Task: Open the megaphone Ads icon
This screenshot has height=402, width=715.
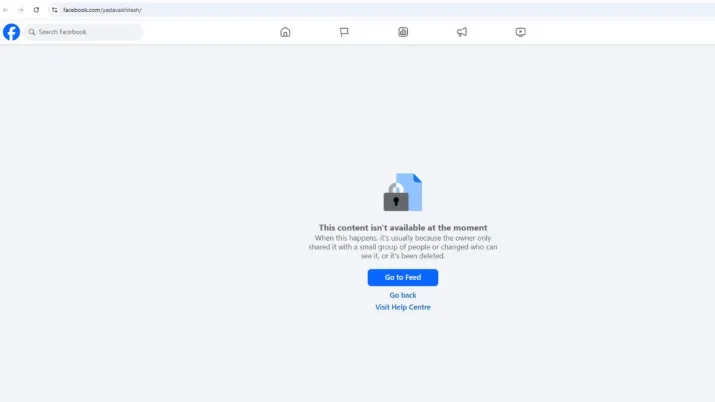Action: pos(462,32)
